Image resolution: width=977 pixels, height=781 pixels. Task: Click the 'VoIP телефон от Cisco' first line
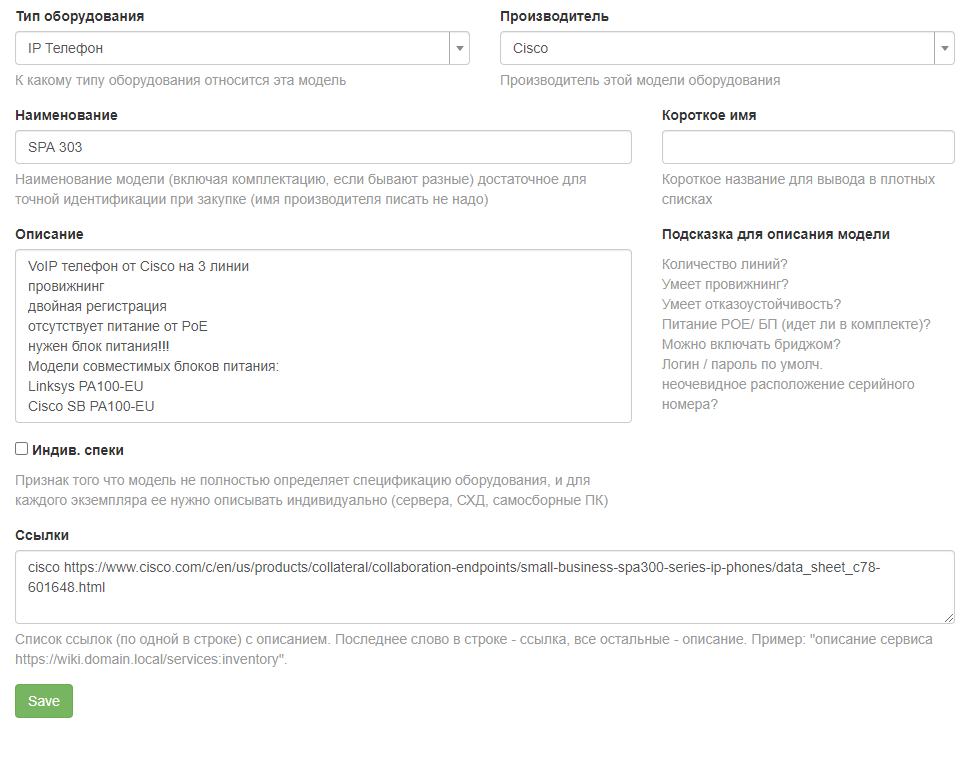138,266
